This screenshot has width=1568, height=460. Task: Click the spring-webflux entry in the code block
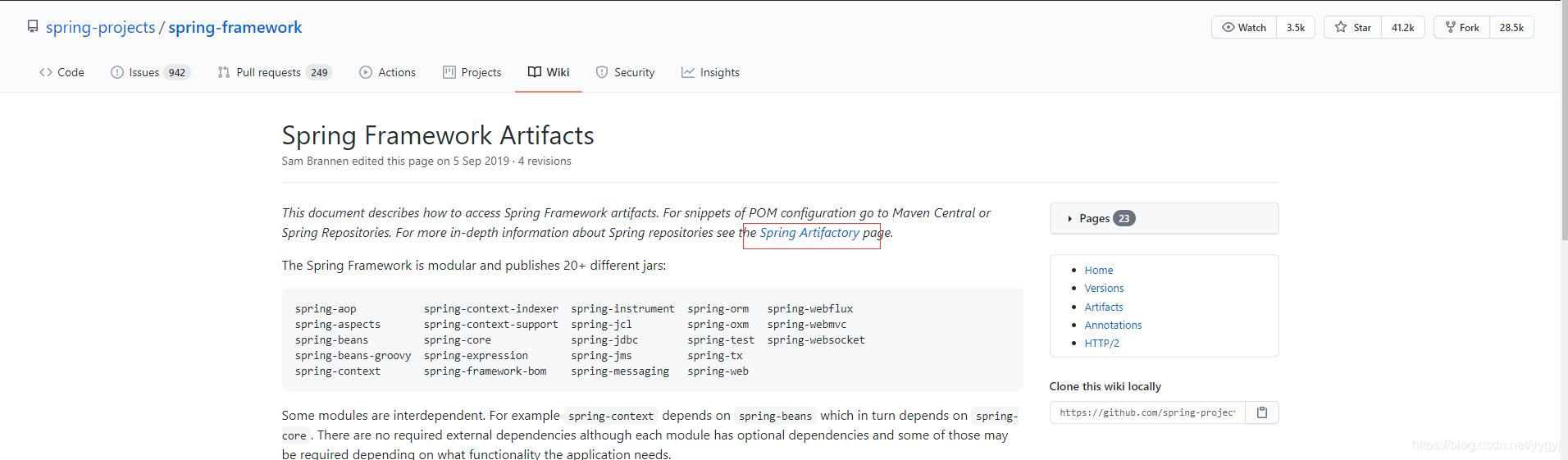[810, 309]
